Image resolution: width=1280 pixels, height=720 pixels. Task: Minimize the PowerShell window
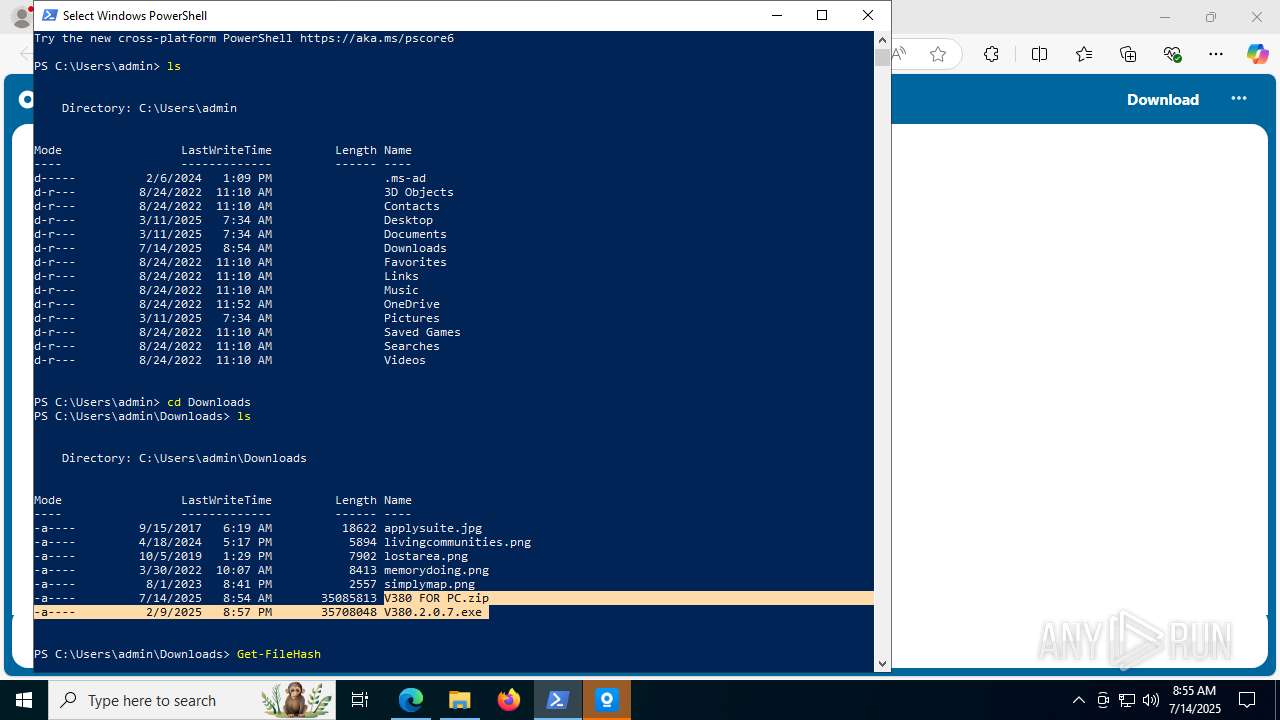[x=777, y=15]
